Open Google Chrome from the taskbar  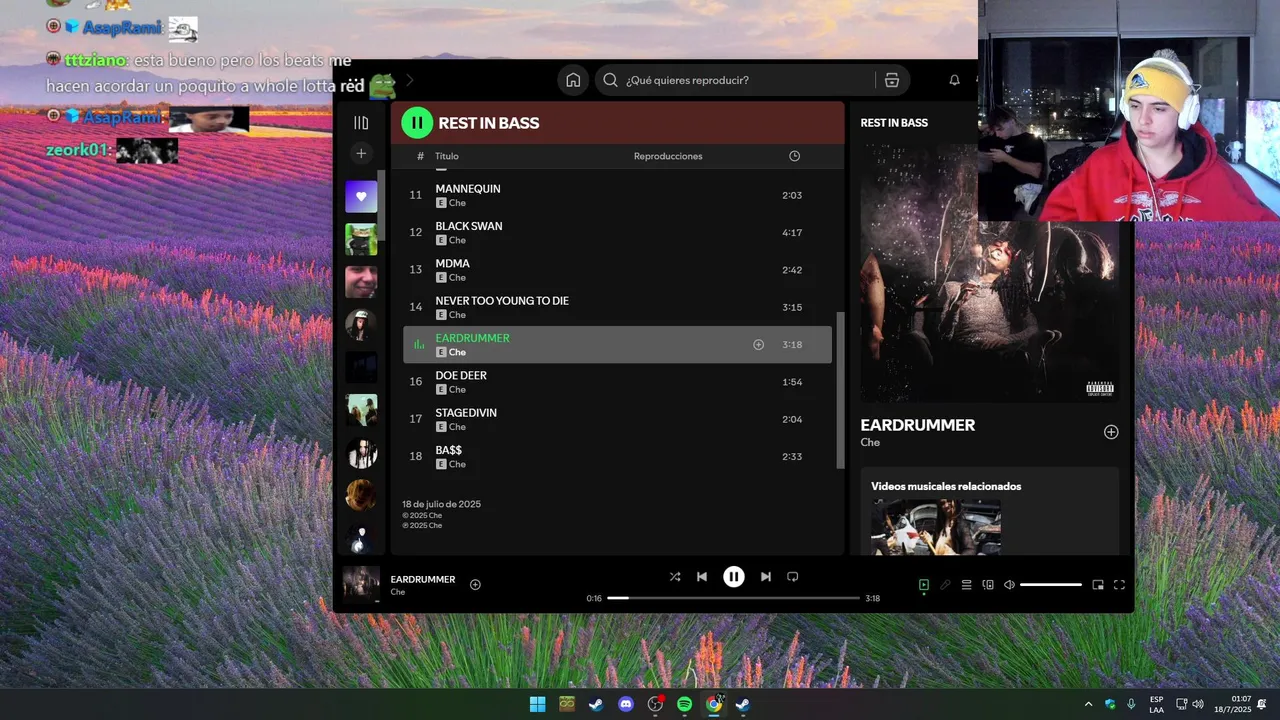tap(714, 704)
